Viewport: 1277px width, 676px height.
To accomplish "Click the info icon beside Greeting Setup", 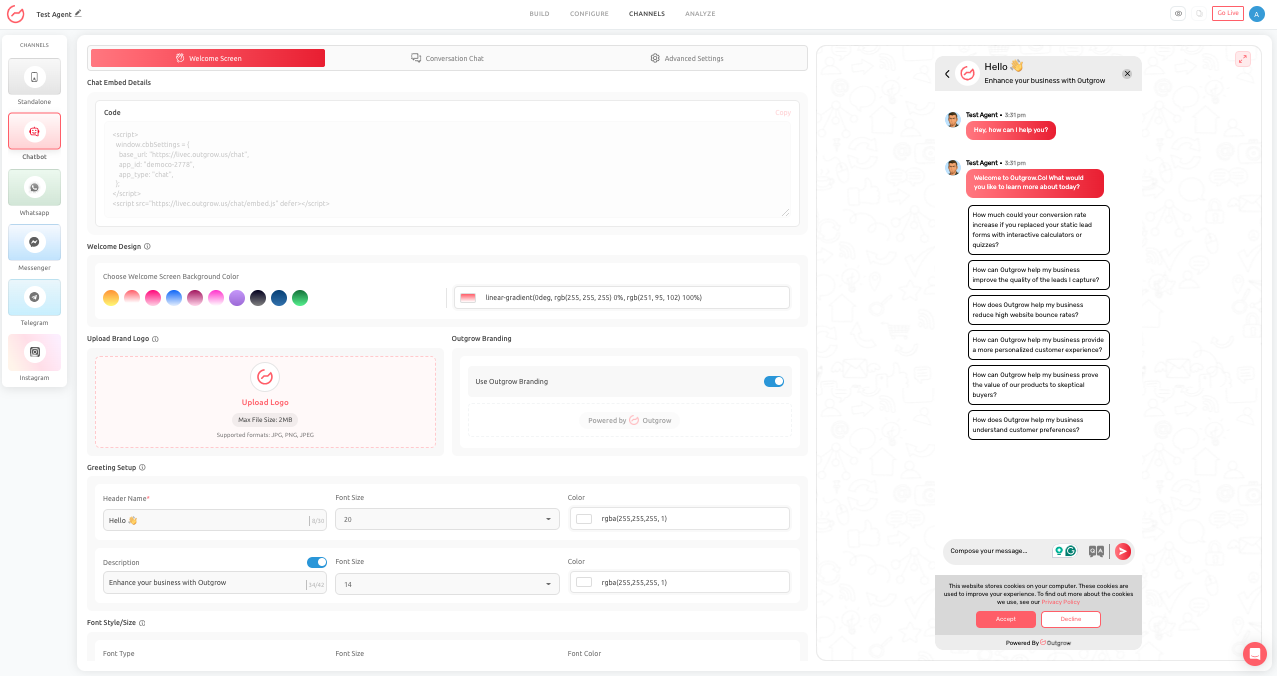I will (142, 467).
